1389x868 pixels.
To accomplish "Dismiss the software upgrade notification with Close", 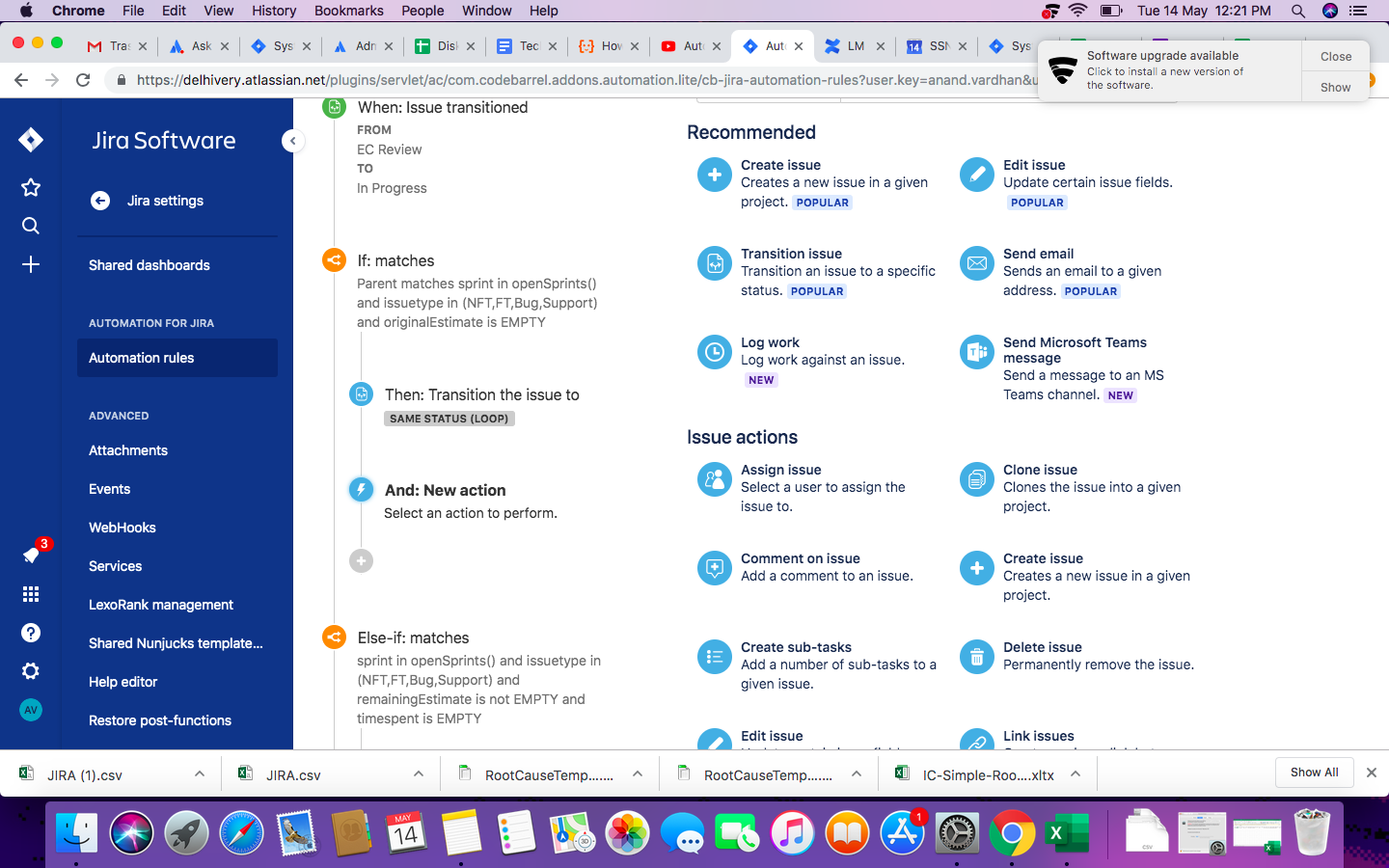I will 1336,56.
